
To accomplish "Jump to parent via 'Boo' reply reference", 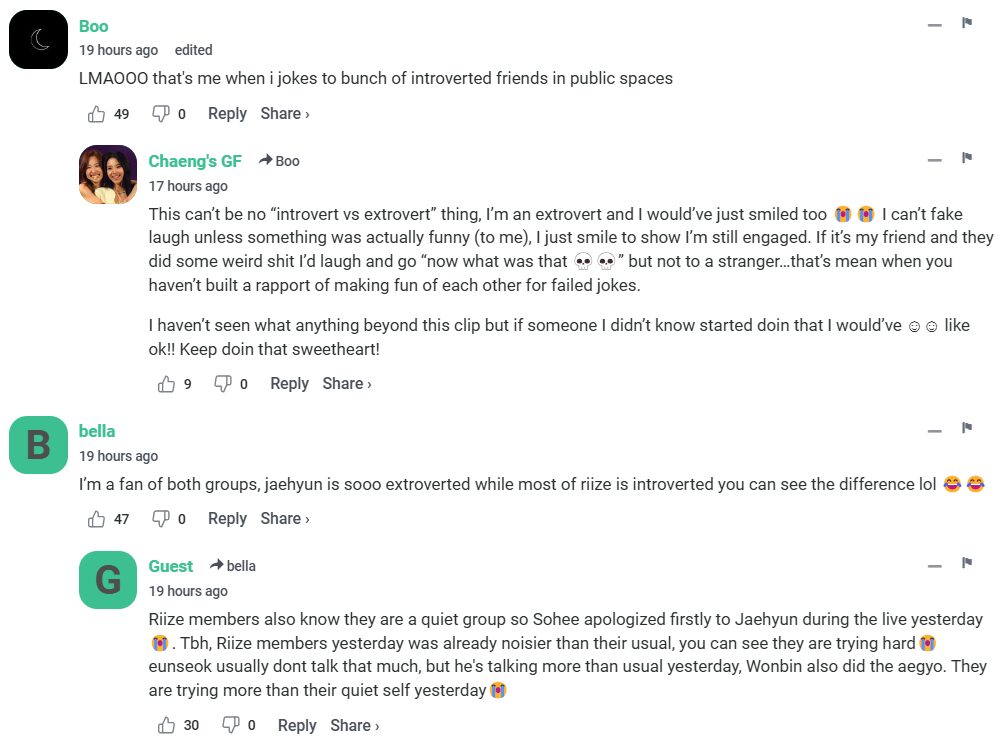I will click(x=280, y=161).
